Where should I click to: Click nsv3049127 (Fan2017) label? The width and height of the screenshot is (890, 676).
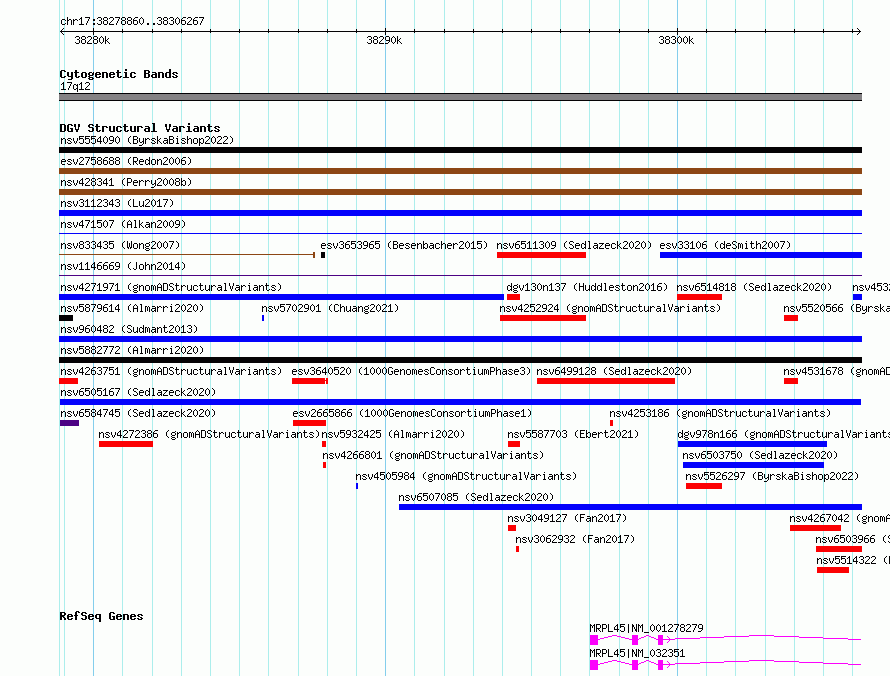pos(567,518)
